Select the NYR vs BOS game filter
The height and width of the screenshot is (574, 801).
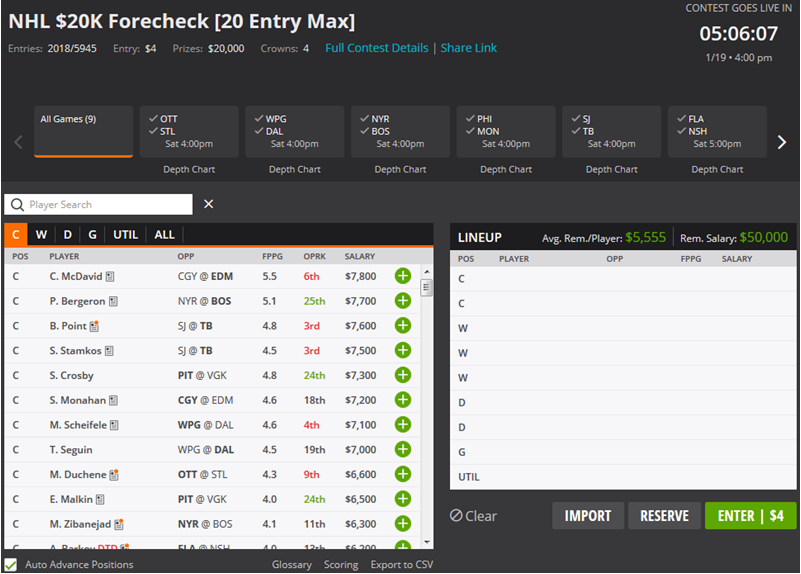click(x=400, y=131)
